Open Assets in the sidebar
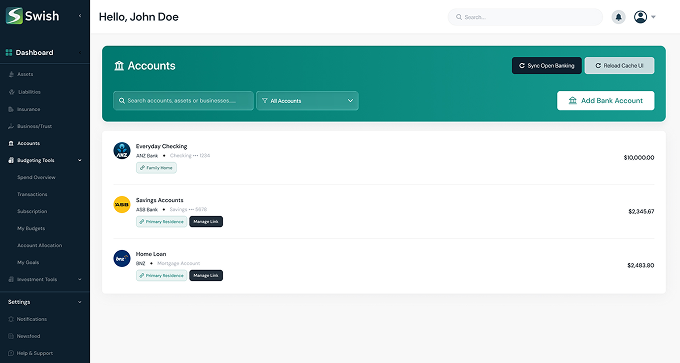 point(25,74)
